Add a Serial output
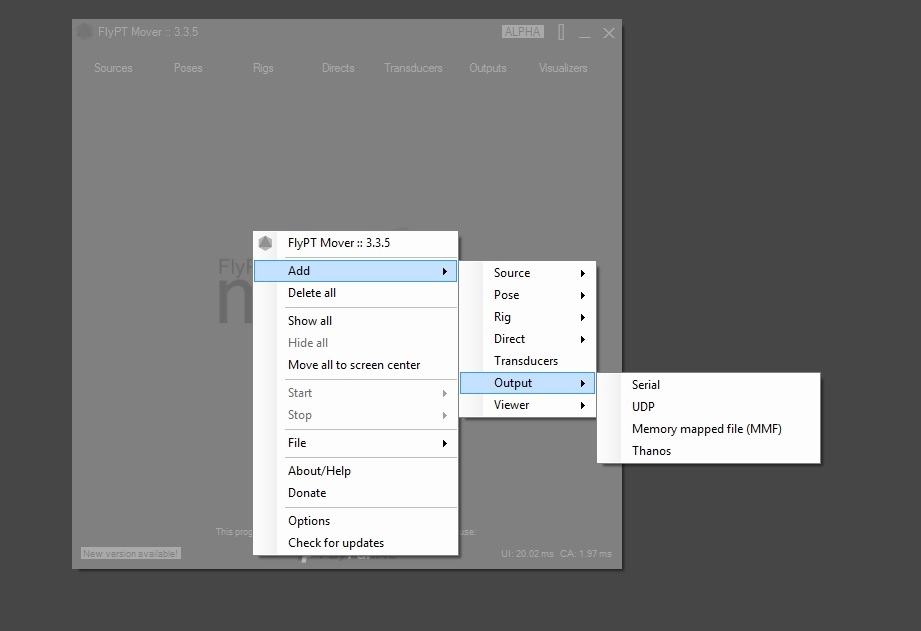Screen dimensions: 921x631 (708, 385)
